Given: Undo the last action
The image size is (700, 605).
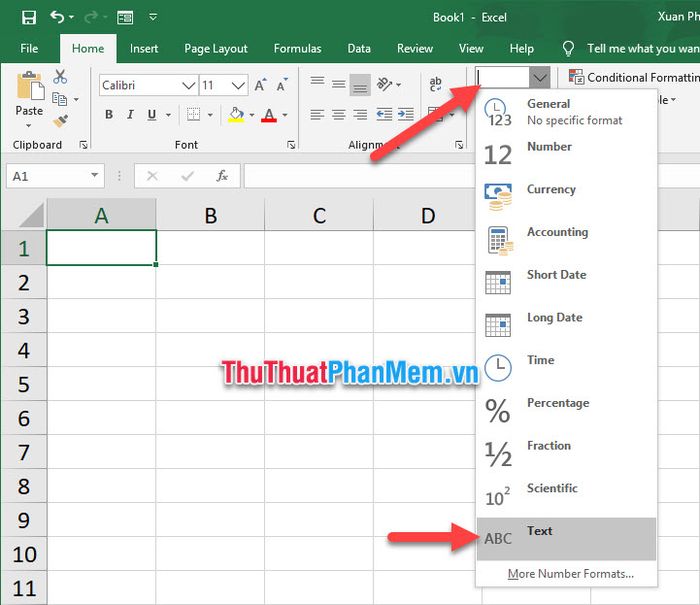Looking at the screenshot, I should pyautogui.click(x=57, y=17).
